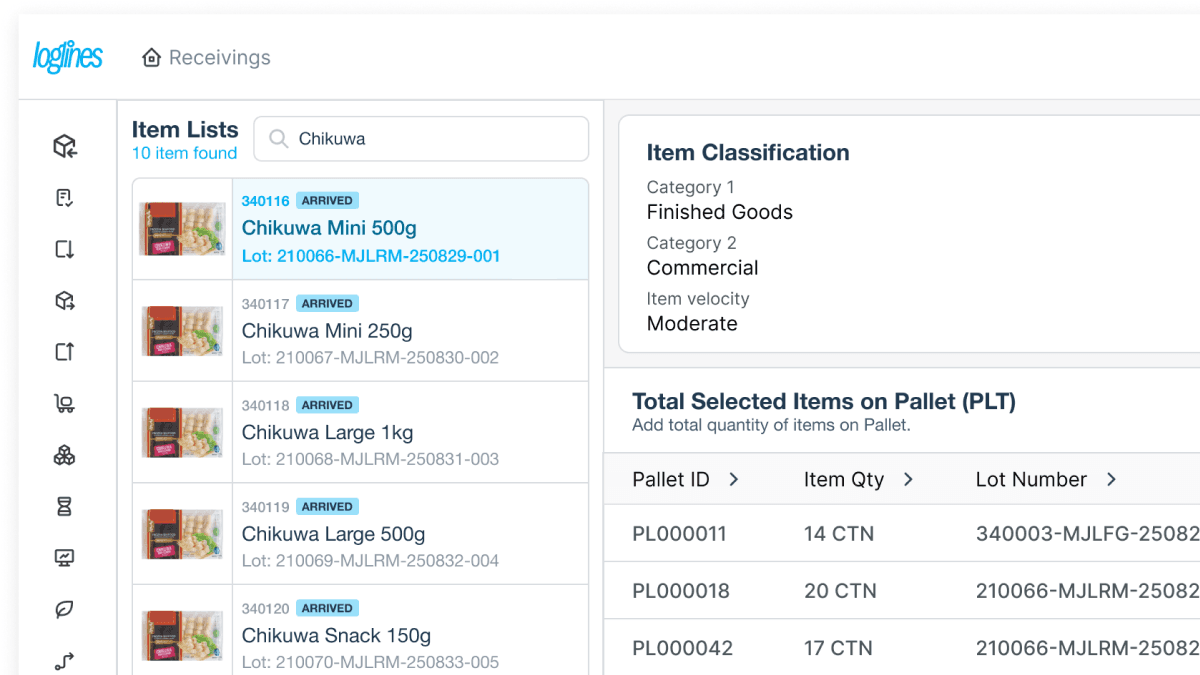This screenshot has width=1200, height=675.
Task: Select the put-away down-arrow sidebar icon
Action: 65,249
